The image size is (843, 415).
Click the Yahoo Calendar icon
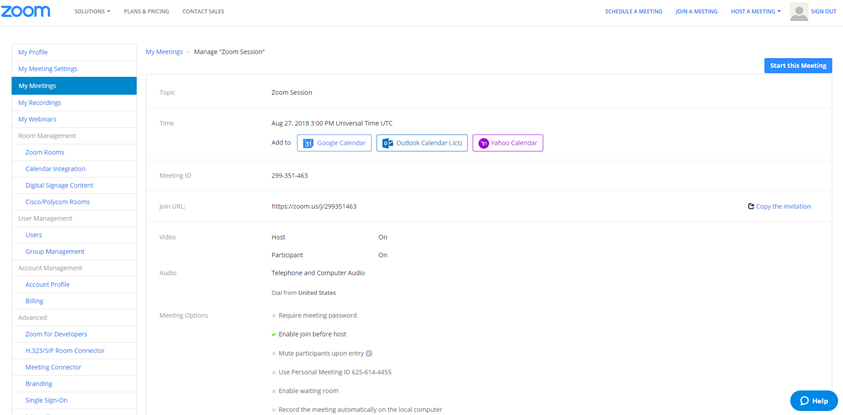coord(484,143)
